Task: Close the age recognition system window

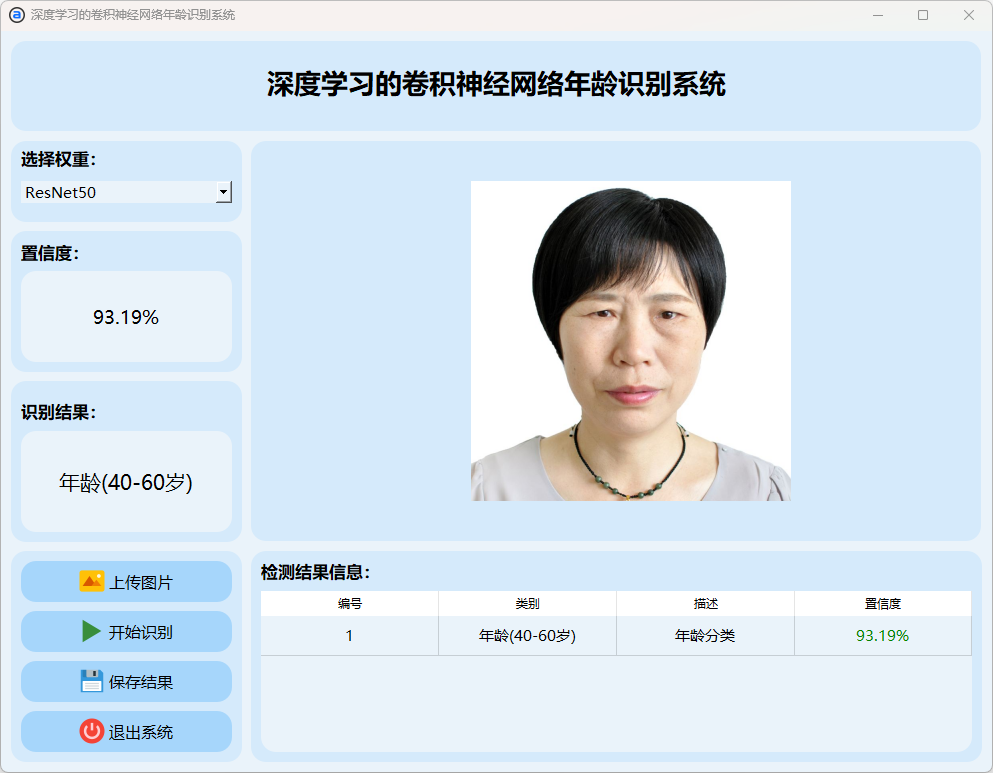Action: [x=968, y=15]
